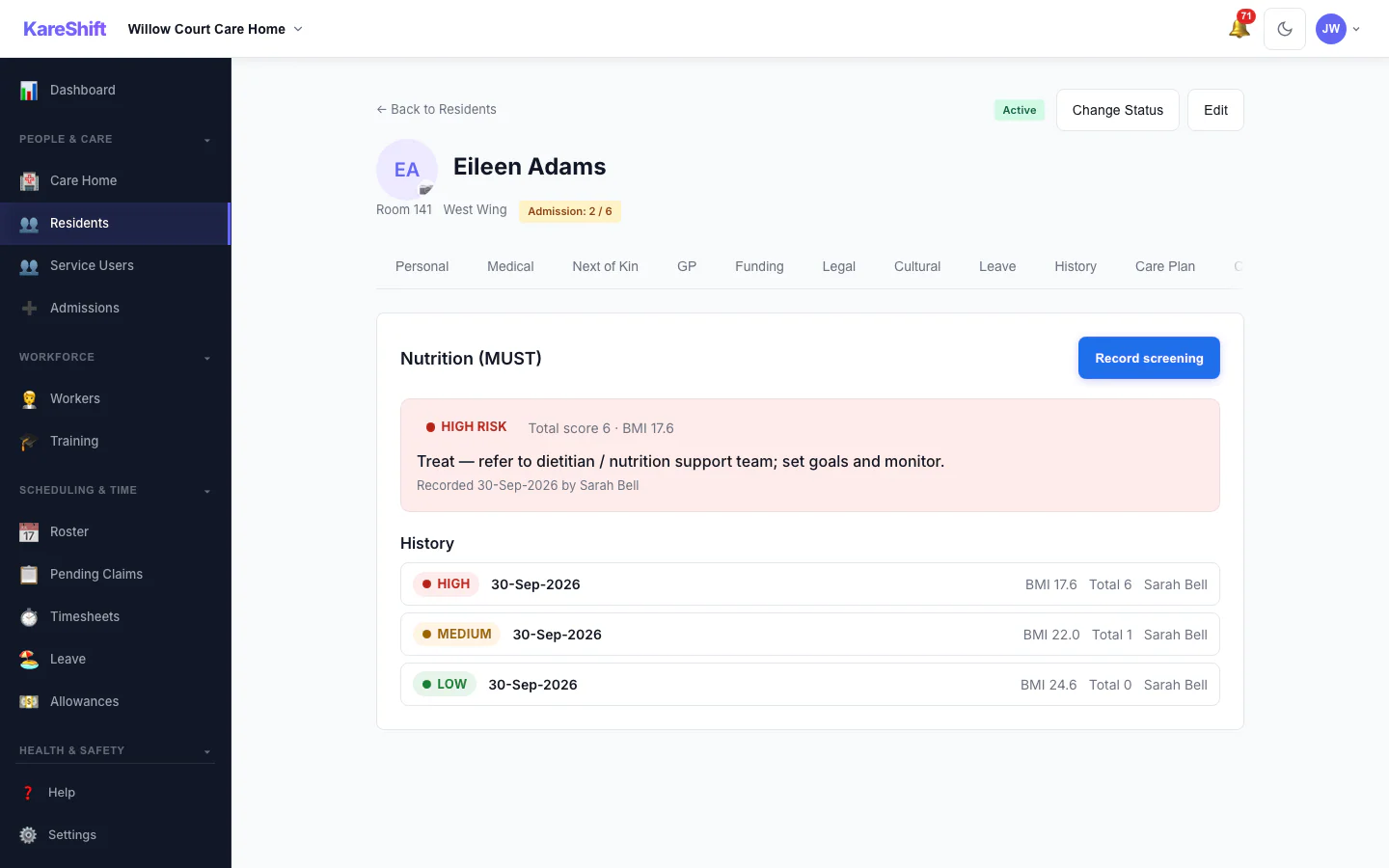Open the Willow Court Care Home dropdown
1389x868 pixels.
coord(215,29)
